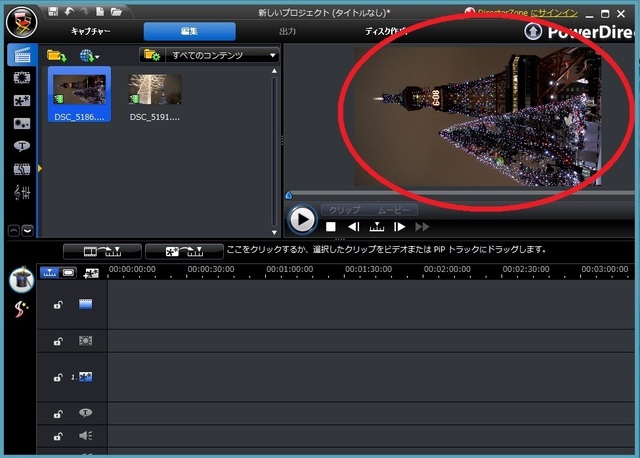Open the Particle Room icon

tap(22, 123)
